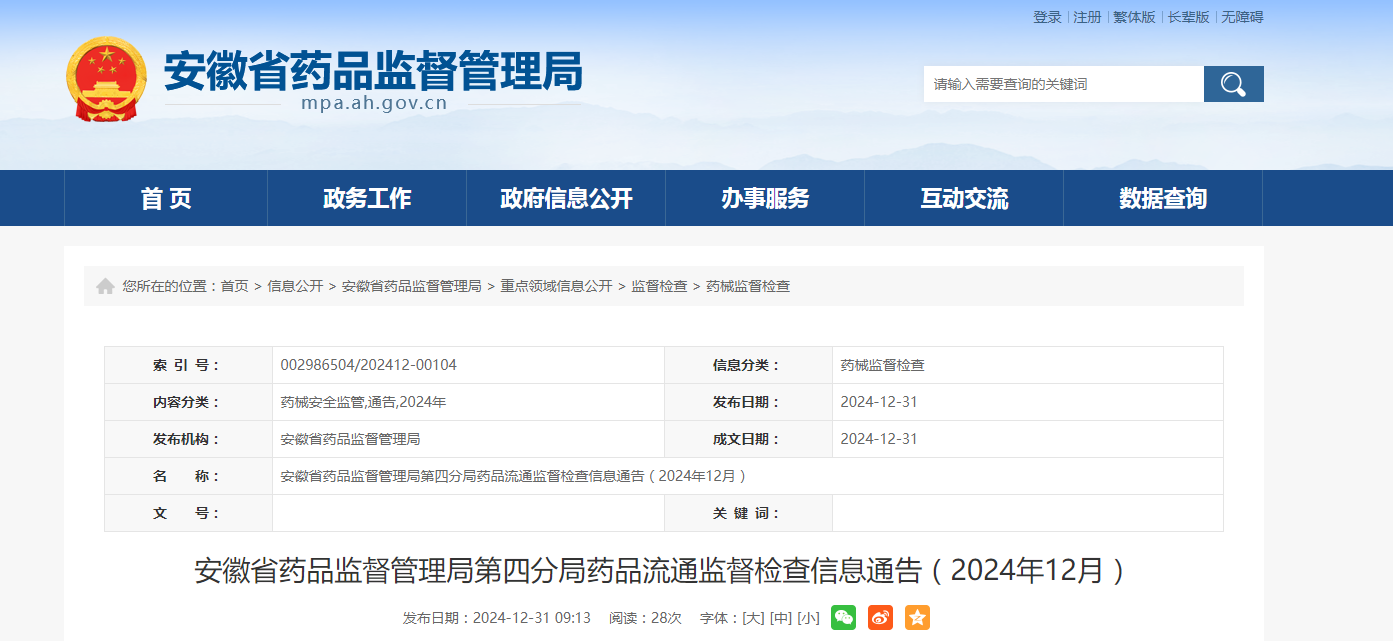Click the 关键词 label cell
This screenshot has height=641, width=1393.
tap(748, 513)
